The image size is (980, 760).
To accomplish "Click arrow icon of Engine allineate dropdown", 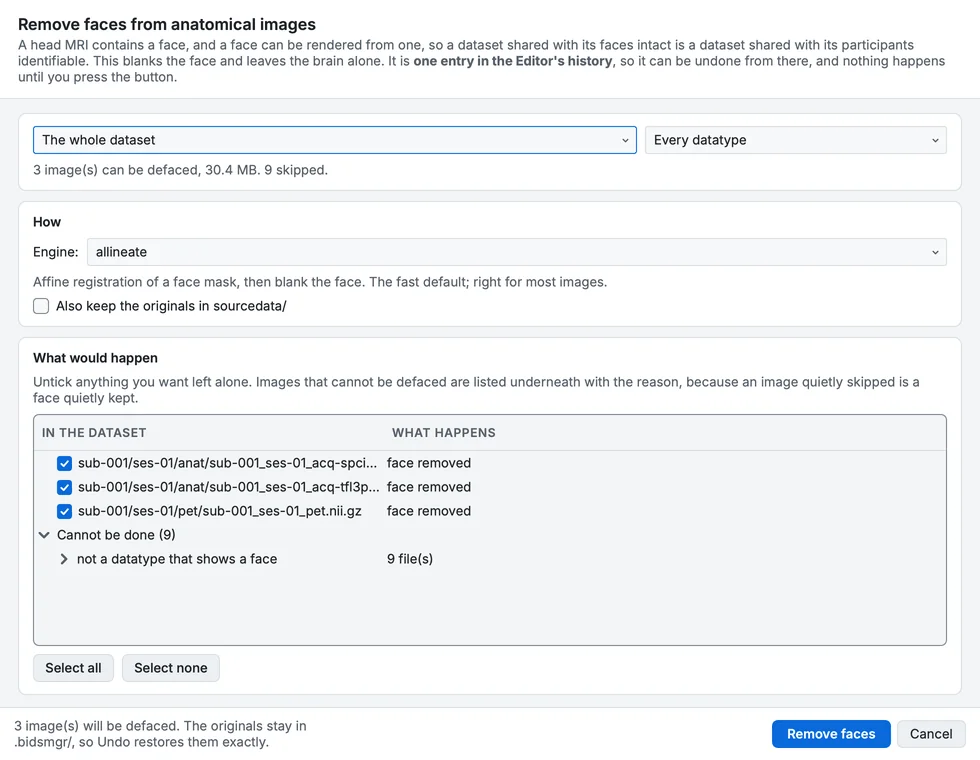I will 935,252.
